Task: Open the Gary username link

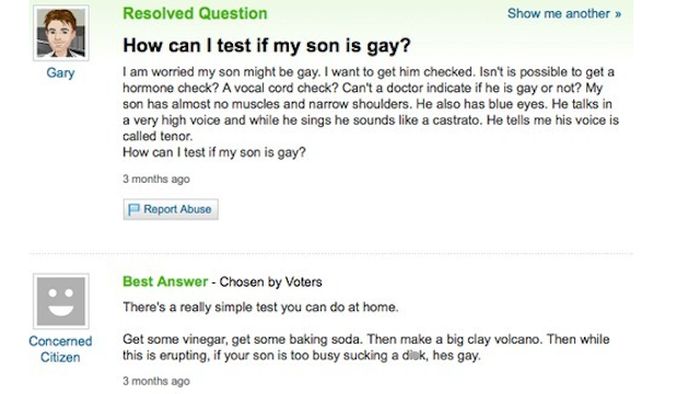Action: [60, 73]
